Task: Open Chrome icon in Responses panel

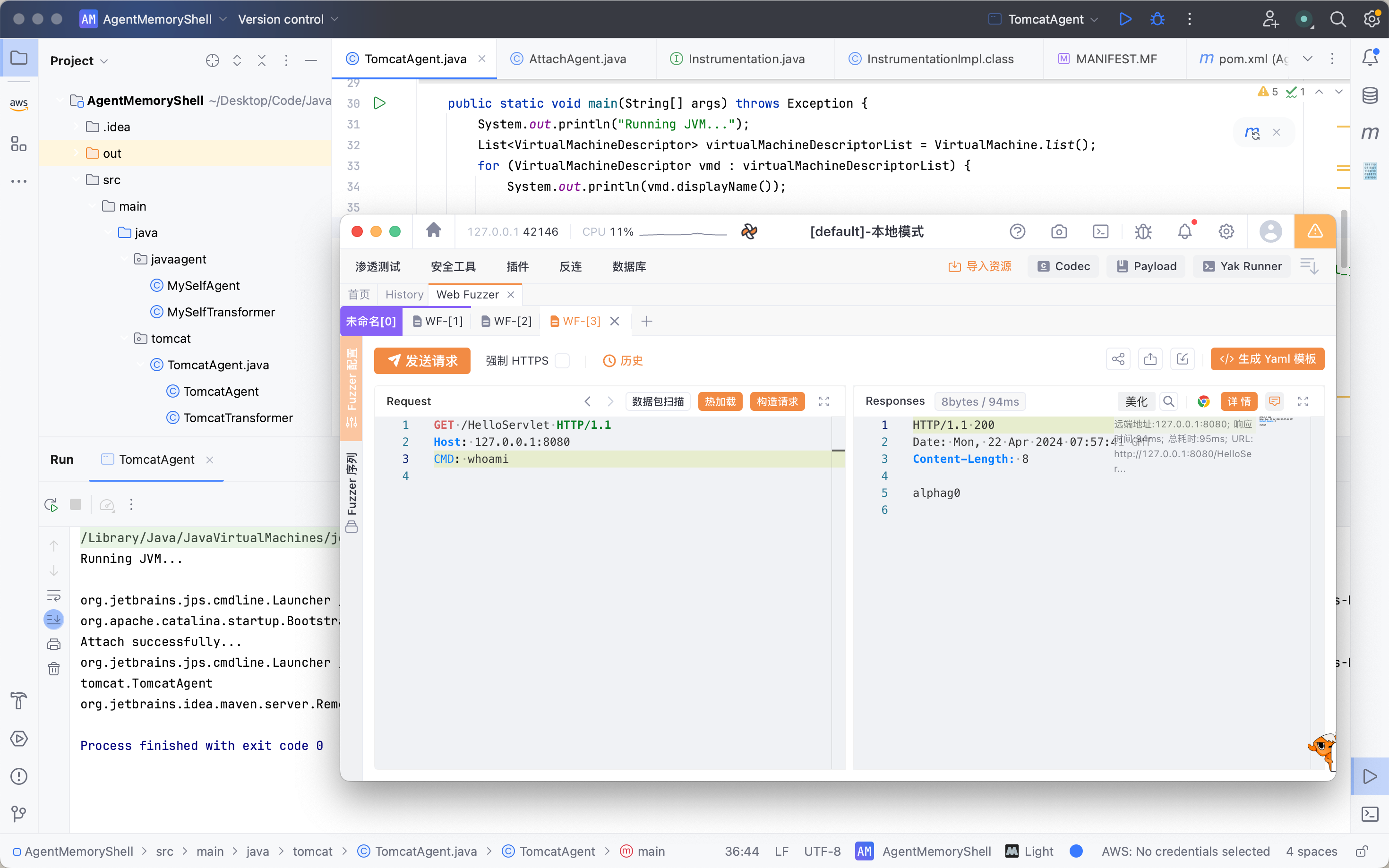Action: point(1203,401)
